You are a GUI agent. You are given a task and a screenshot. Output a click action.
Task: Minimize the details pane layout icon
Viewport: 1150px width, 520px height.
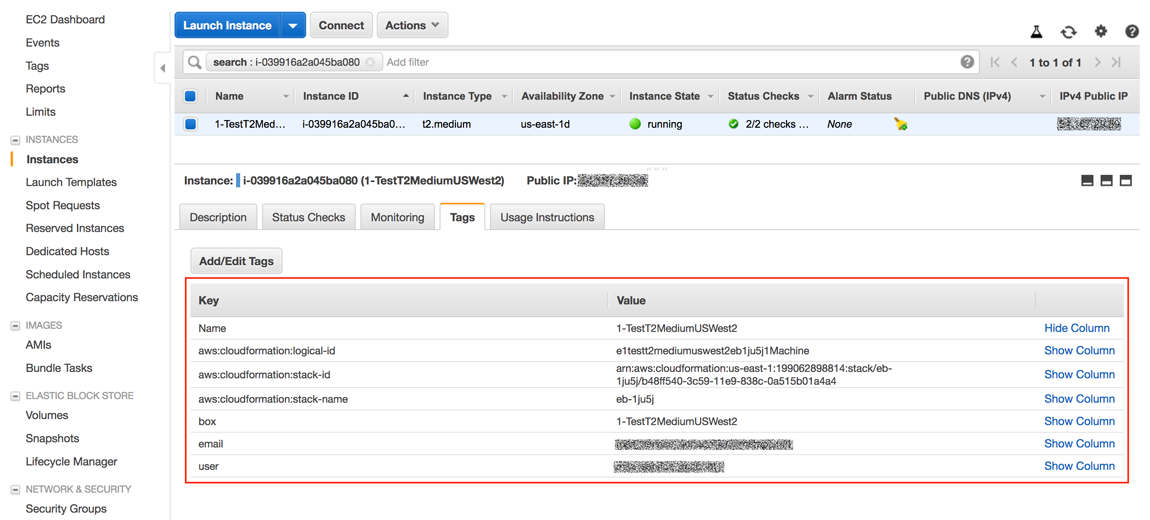(1088, 180)
